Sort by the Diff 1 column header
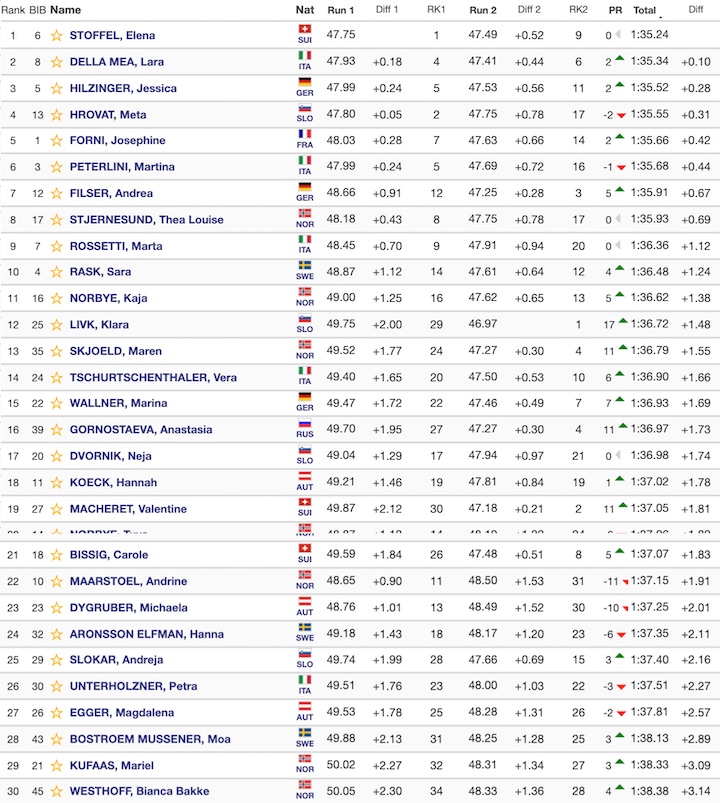720x803 pixels. click(x=387, y=10)
